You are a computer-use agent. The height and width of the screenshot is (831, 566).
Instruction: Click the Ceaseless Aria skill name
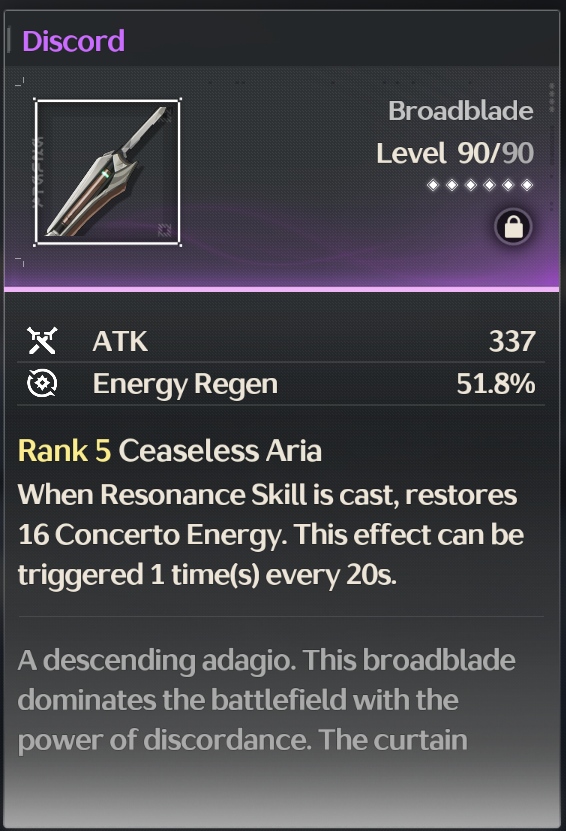[x=220, y=451]
